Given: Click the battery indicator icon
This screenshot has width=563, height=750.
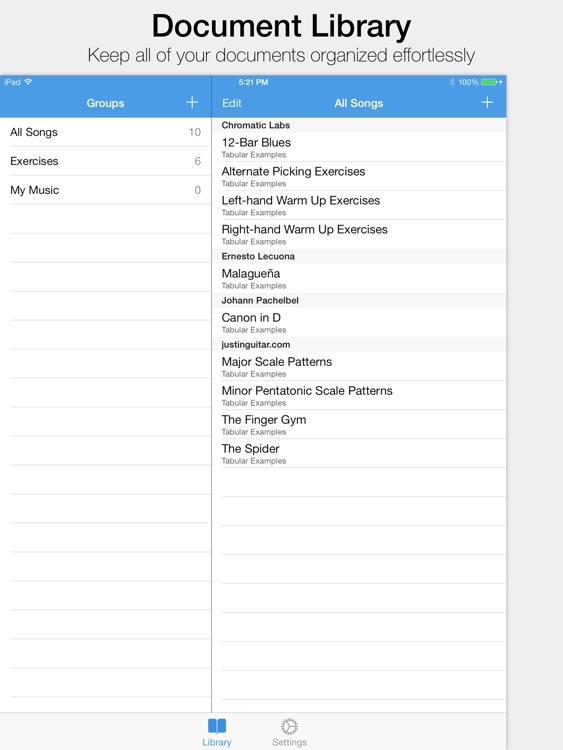Looking at the screenshot, I should coord(491,82).
